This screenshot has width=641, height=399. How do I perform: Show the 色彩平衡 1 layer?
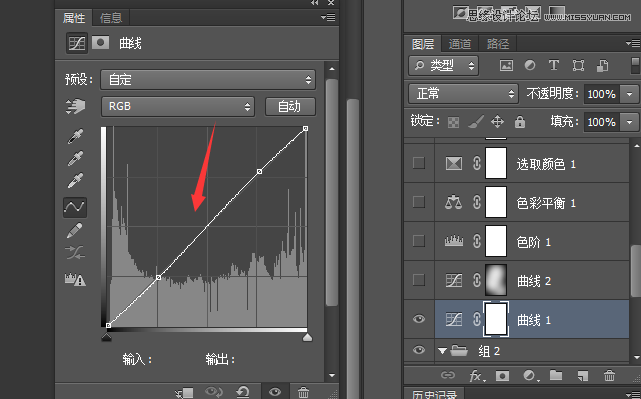pos(419,202)
